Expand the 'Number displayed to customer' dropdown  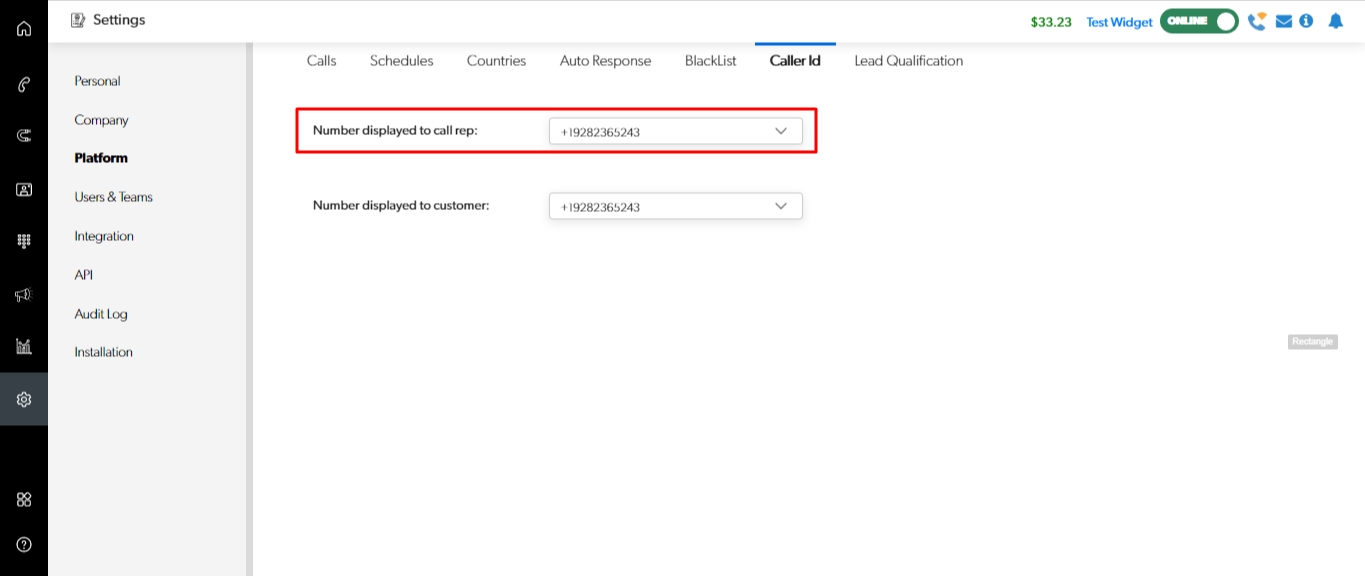675,206
